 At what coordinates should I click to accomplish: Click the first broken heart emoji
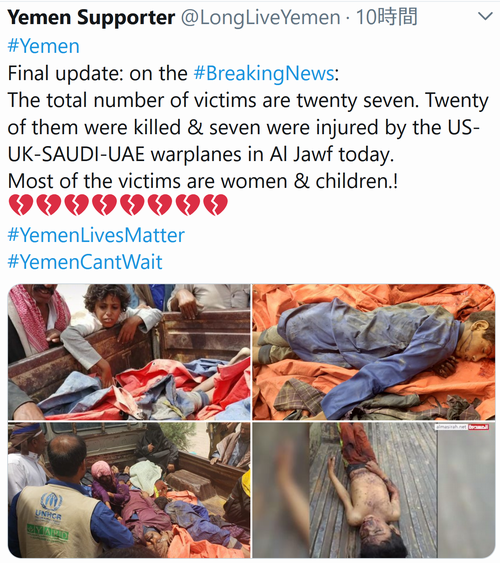[20, 205]
